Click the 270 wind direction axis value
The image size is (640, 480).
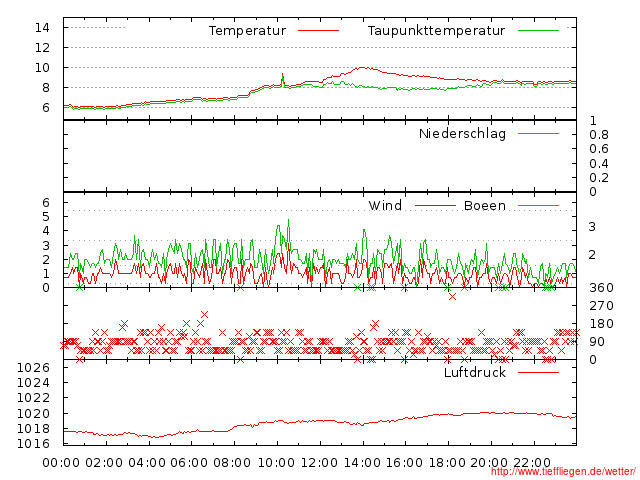(601, 306)
